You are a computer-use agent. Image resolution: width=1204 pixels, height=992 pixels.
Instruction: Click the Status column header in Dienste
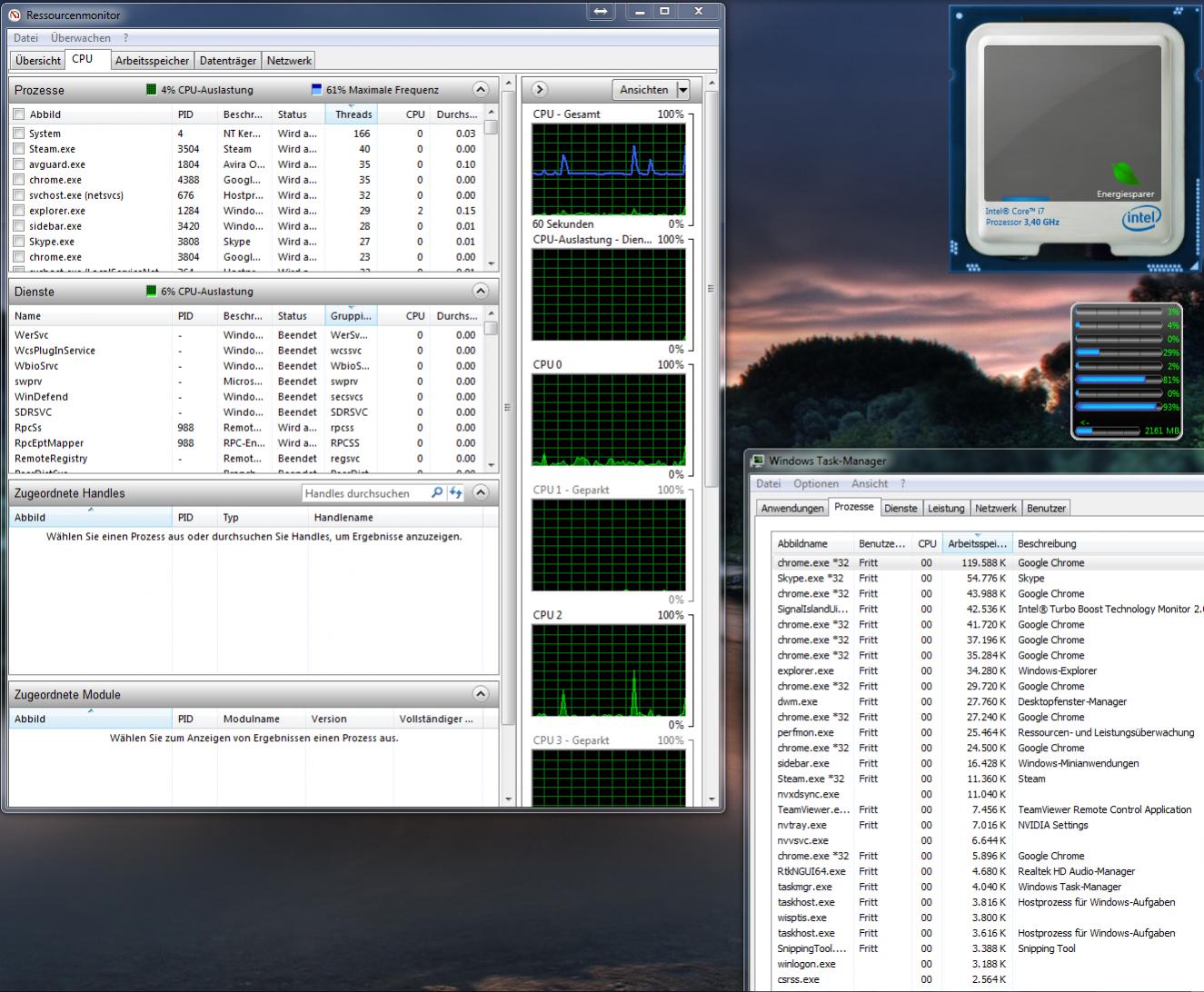point(298,316)
